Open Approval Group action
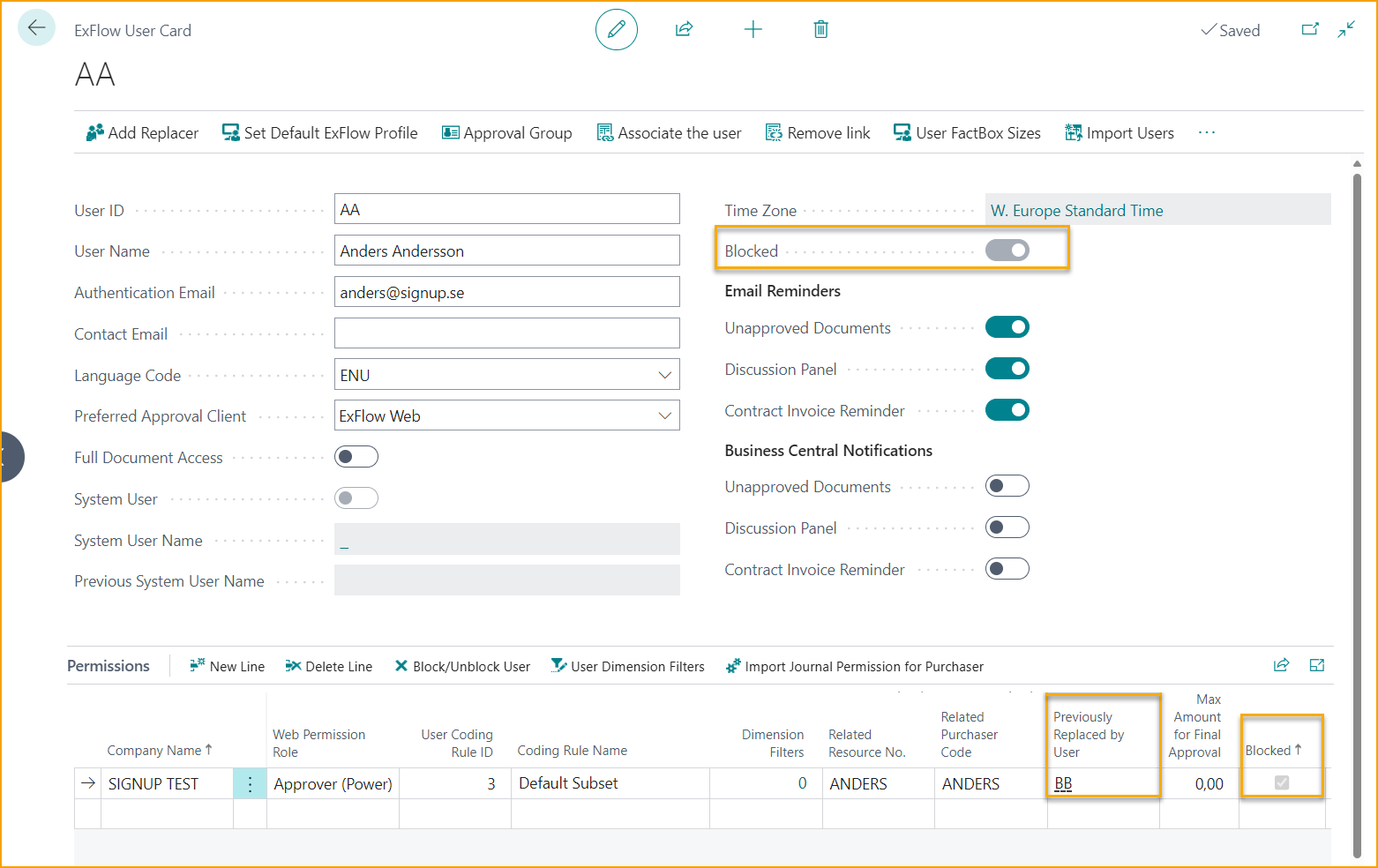The width and height of the screenshot is (1378, 868). [506, 133]
